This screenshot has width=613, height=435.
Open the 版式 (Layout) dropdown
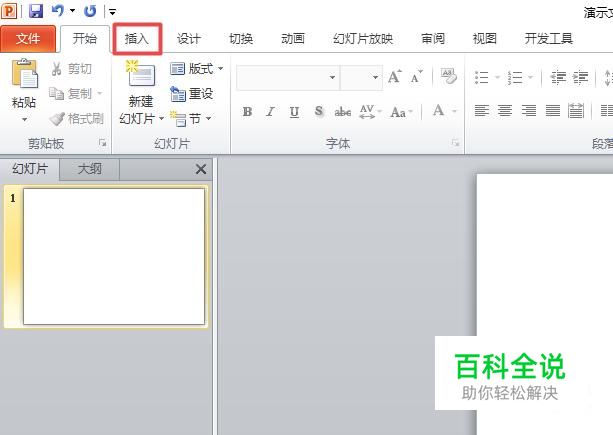click(197, 69)
